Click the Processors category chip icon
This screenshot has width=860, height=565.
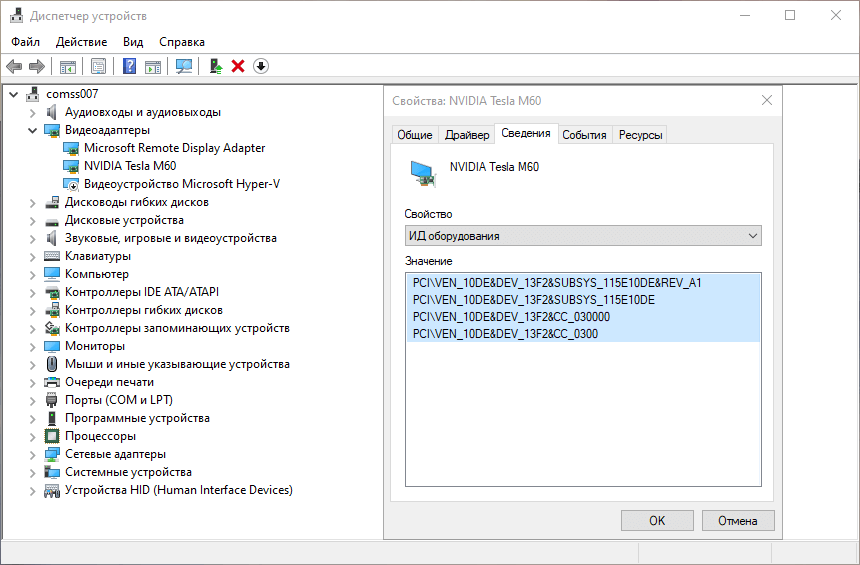(52, 436)
